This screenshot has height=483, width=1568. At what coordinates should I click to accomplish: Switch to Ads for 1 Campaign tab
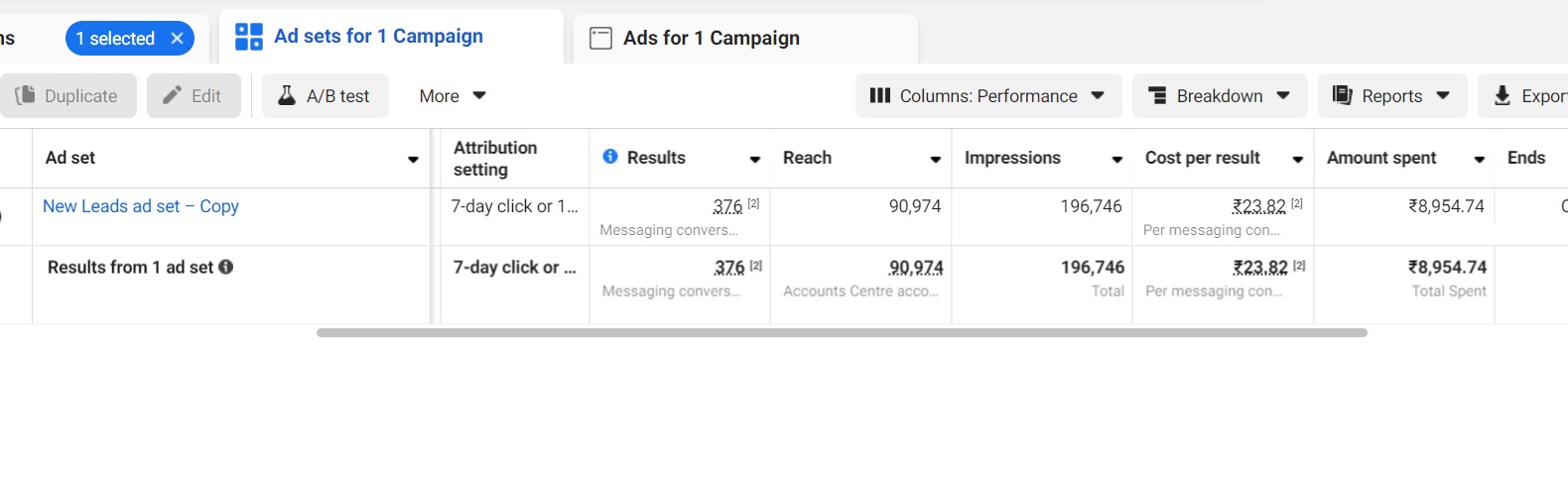pos(745,38)
